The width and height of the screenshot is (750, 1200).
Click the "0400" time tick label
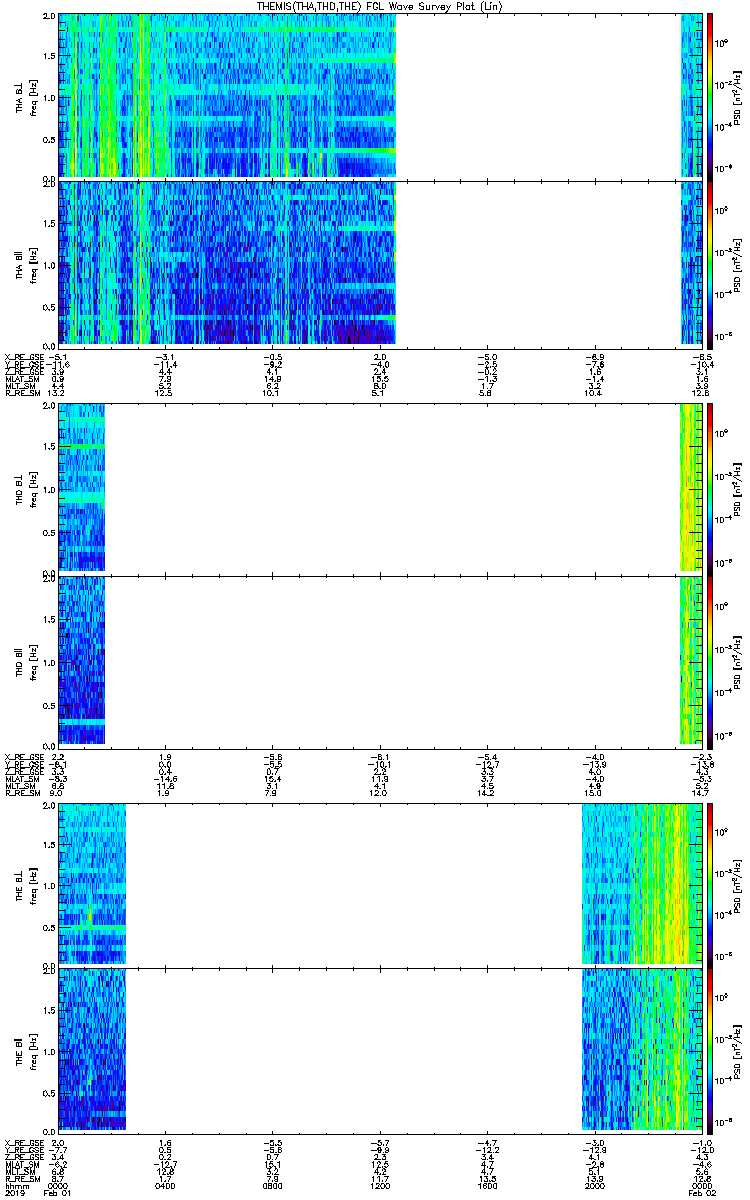[x=166, y=1186]
